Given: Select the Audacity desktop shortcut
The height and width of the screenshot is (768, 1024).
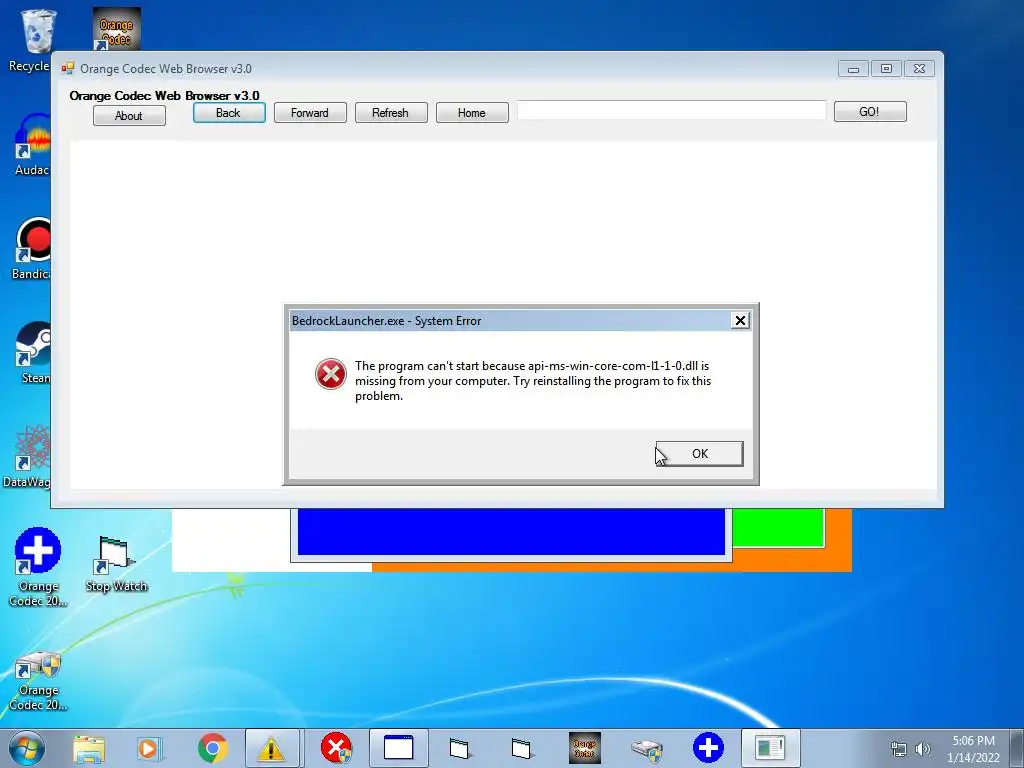Looking at the screenshot, I should tap(33, 145).
